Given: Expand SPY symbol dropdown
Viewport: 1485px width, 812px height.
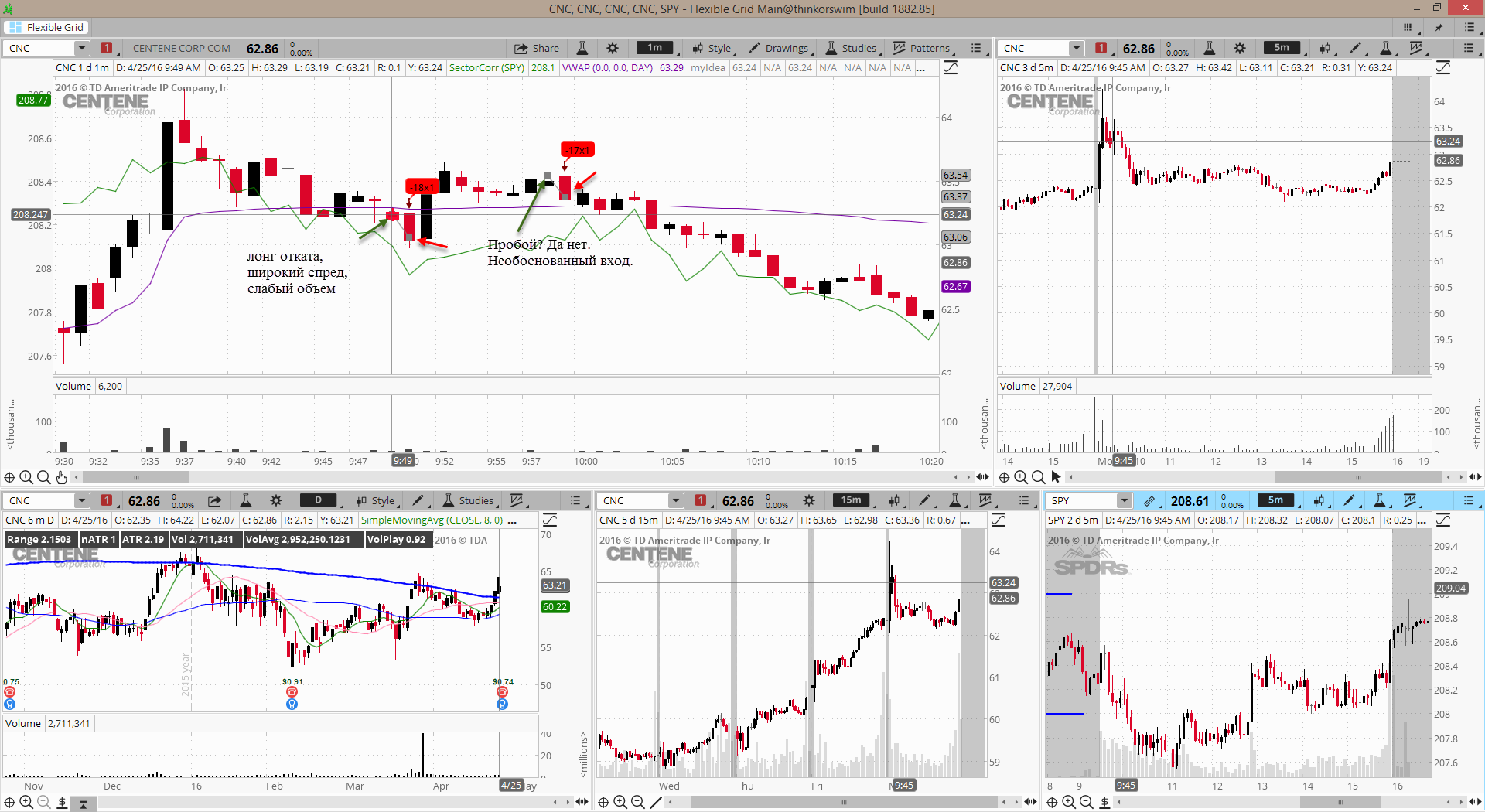Looking at the screenshot, I should [1124, 500].
